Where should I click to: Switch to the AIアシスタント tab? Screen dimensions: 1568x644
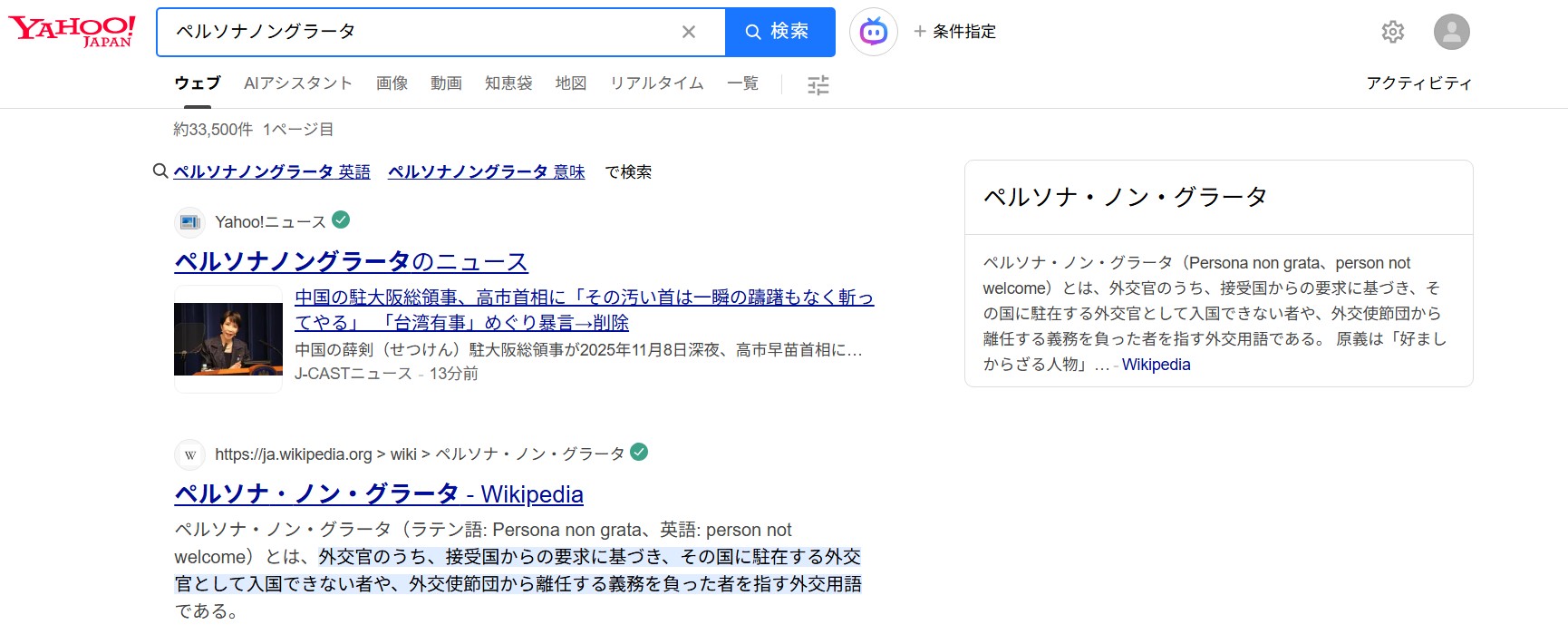click(297, 83)
